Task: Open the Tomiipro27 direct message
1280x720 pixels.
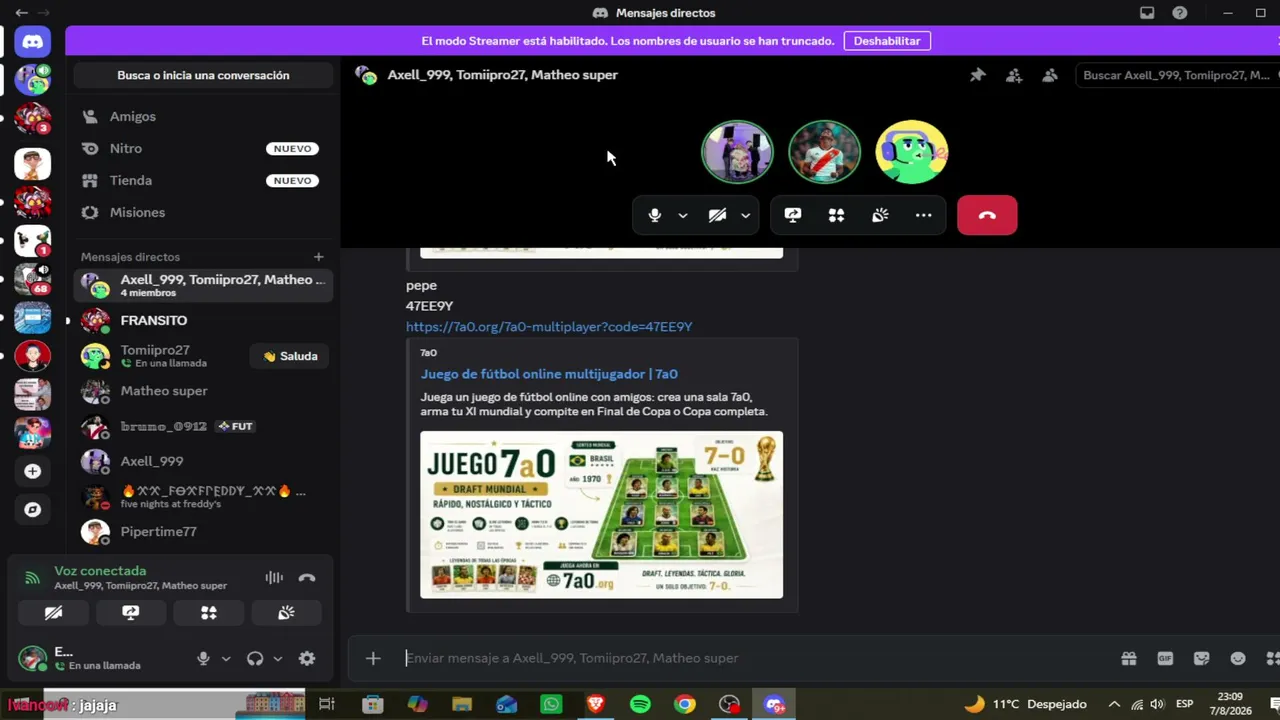Action: tap(160, 356)
